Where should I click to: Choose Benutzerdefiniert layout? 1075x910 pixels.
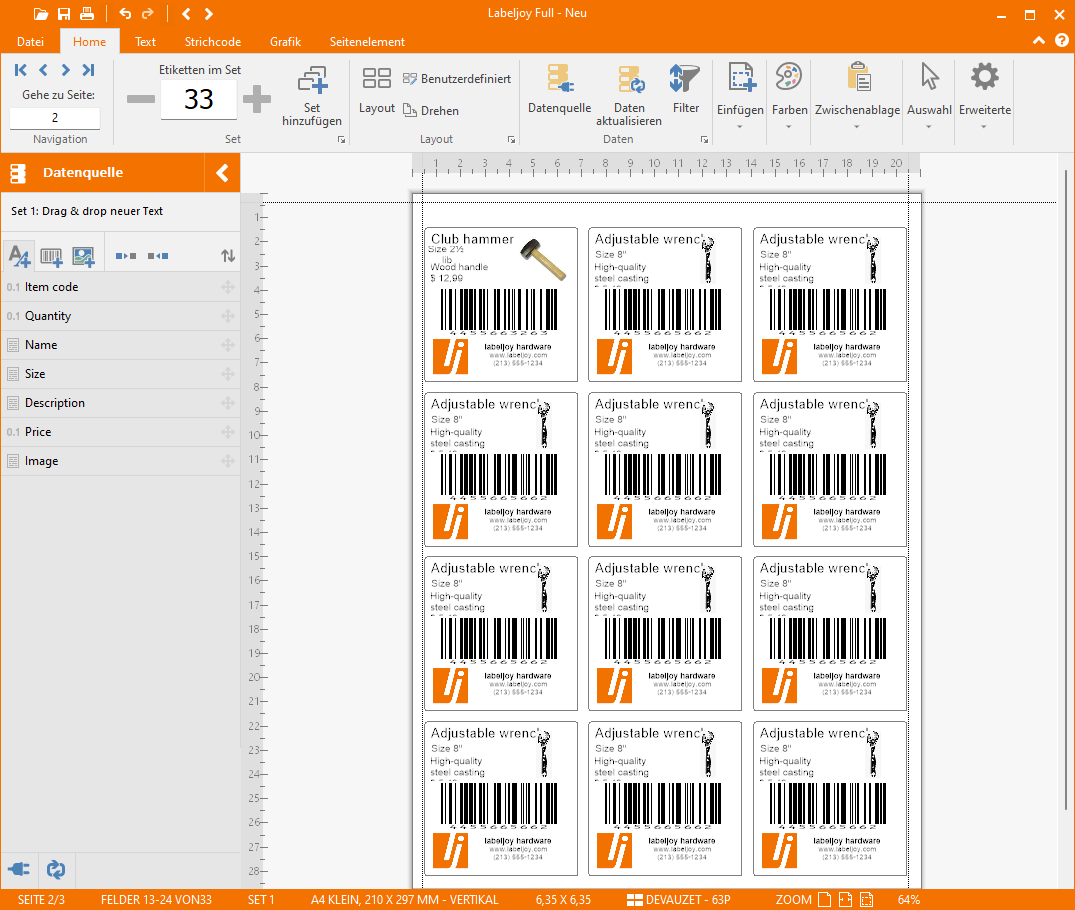[457, 79]
